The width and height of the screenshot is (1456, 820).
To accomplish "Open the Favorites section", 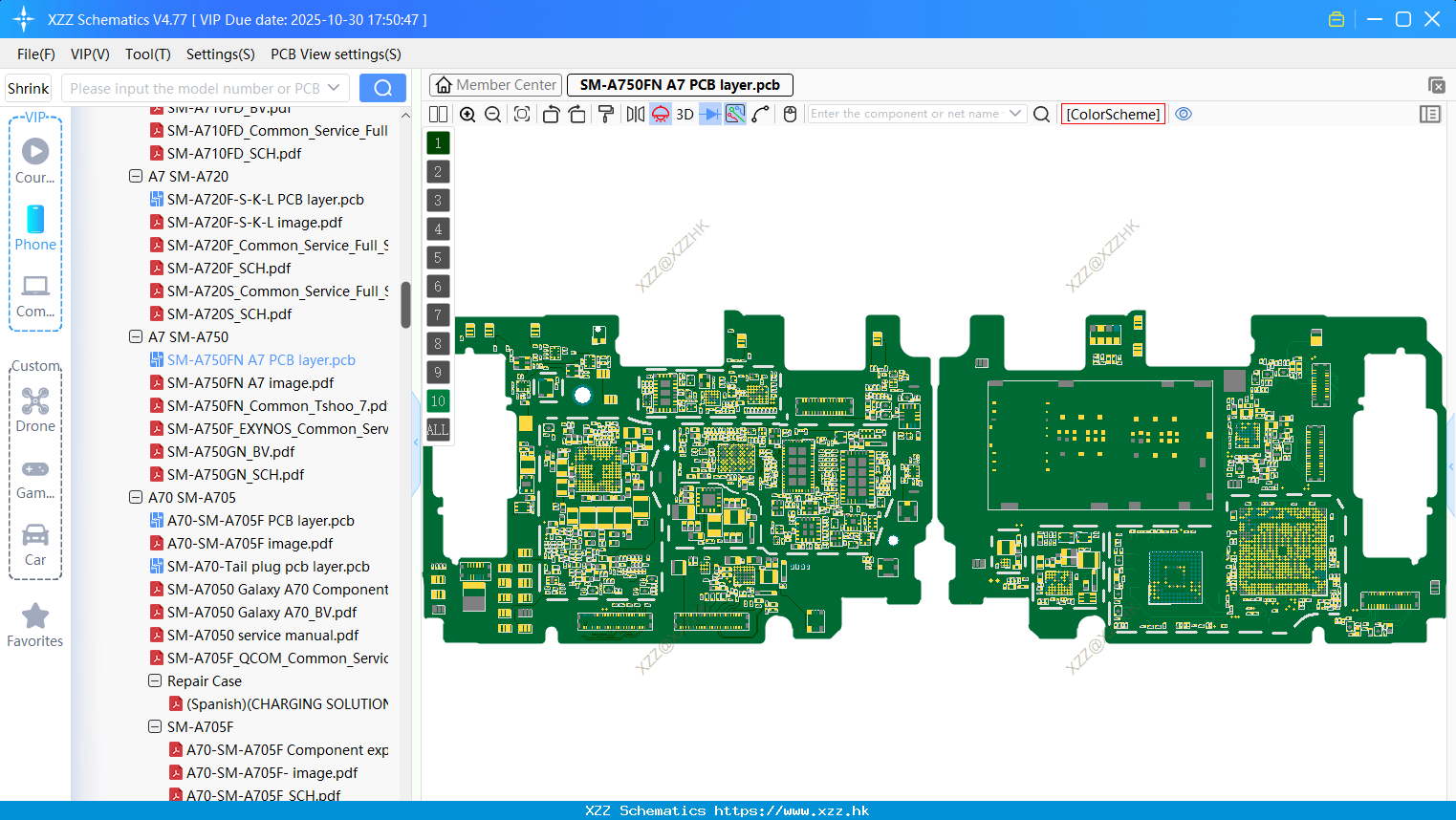I will pos(35,625).
